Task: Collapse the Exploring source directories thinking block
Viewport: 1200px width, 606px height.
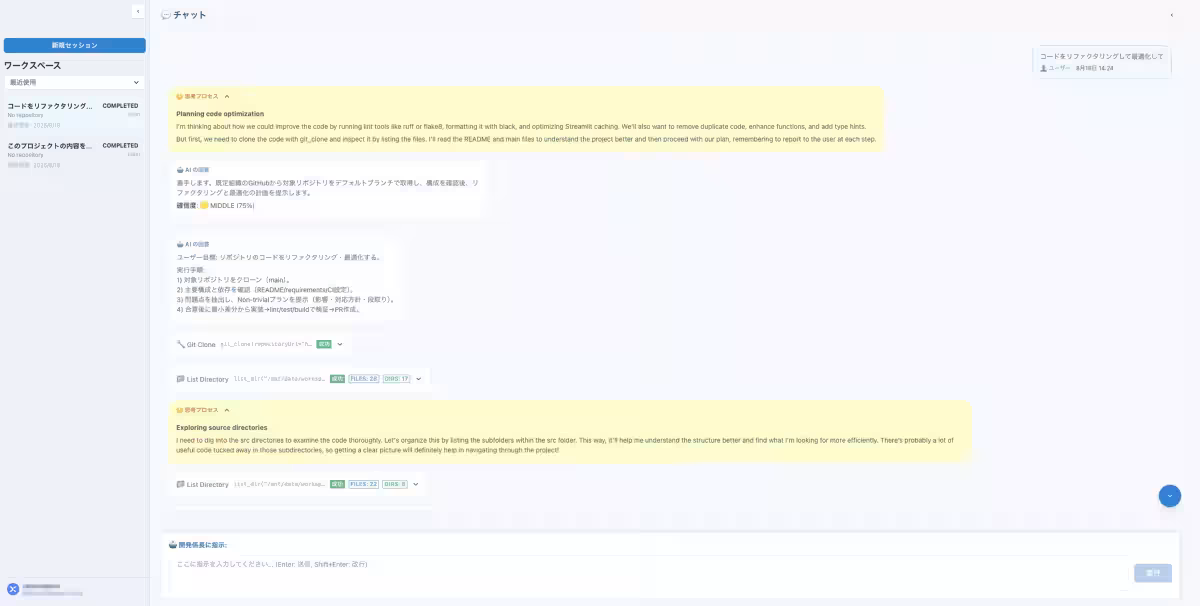Action: point(227,410)
